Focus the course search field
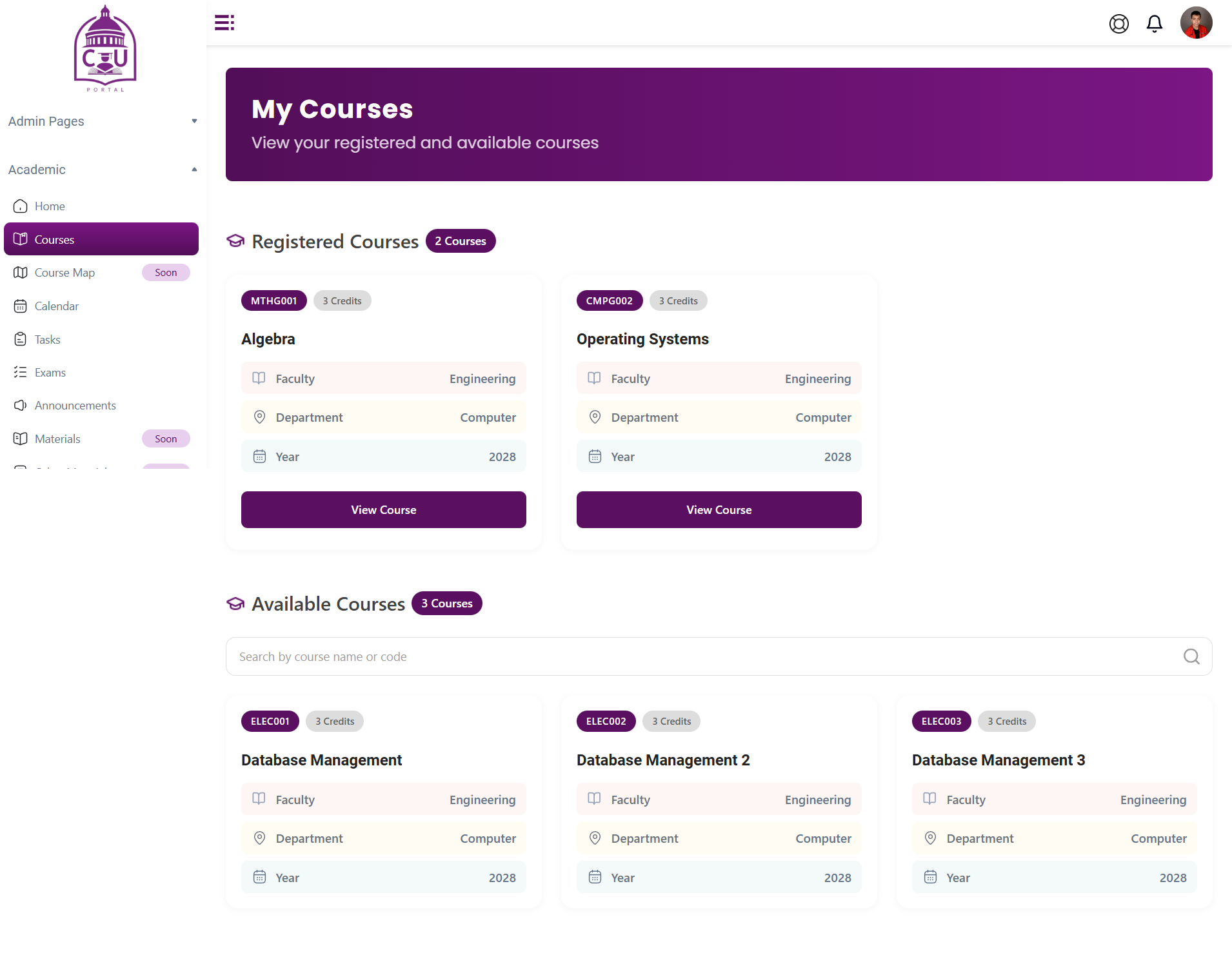The height and width of the screenshot is (973, 1232). 703,656
